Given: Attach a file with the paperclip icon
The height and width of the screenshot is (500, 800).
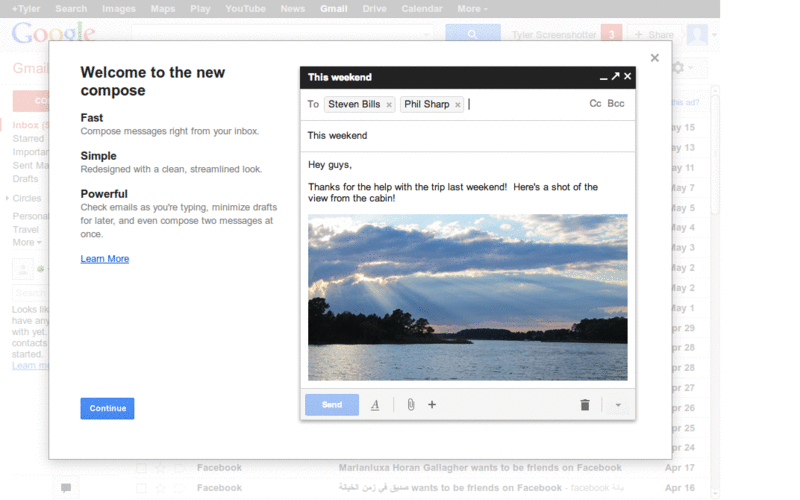Looking at the screenshot, I should (411, 405).
